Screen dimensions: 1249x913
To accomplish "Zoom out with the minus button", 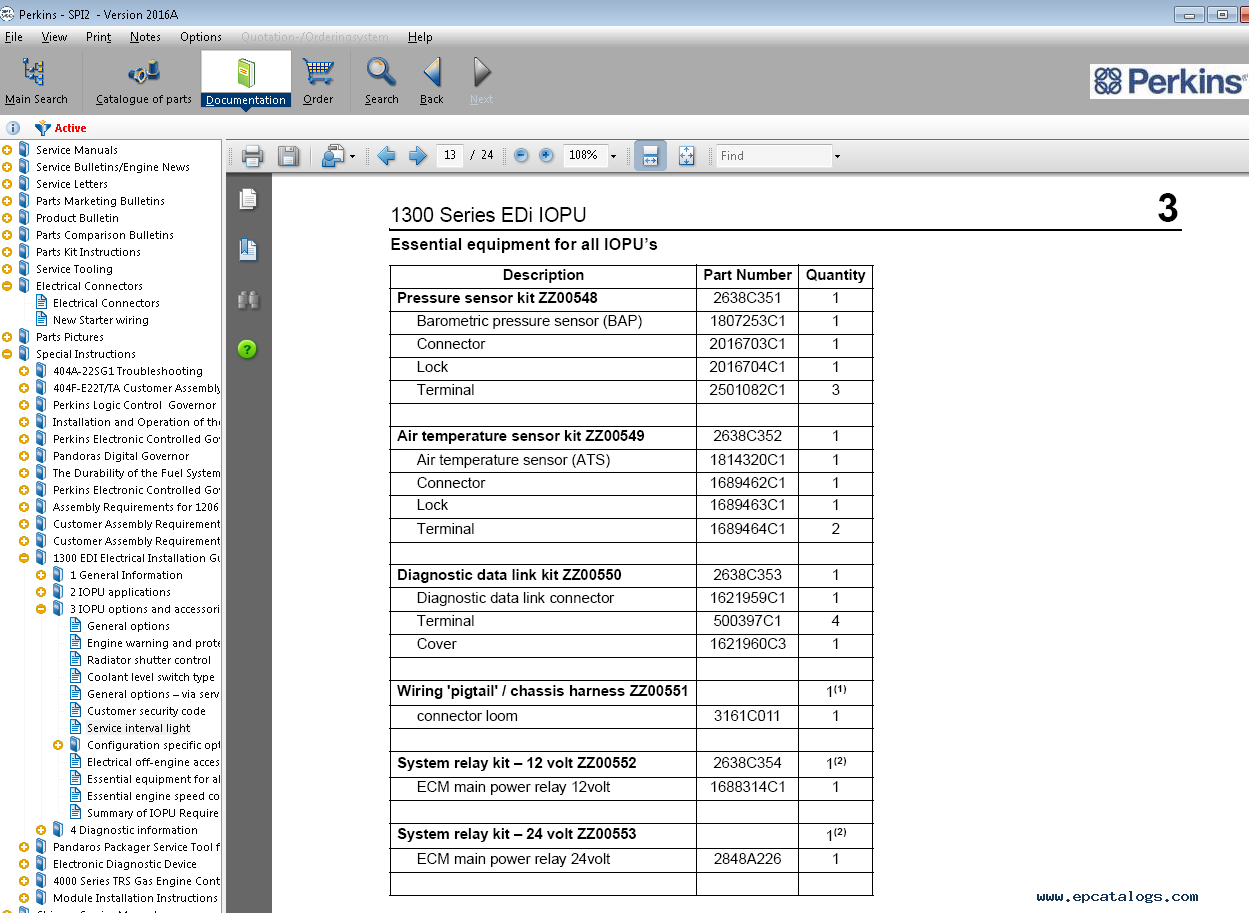I will (x=521, y=156).
